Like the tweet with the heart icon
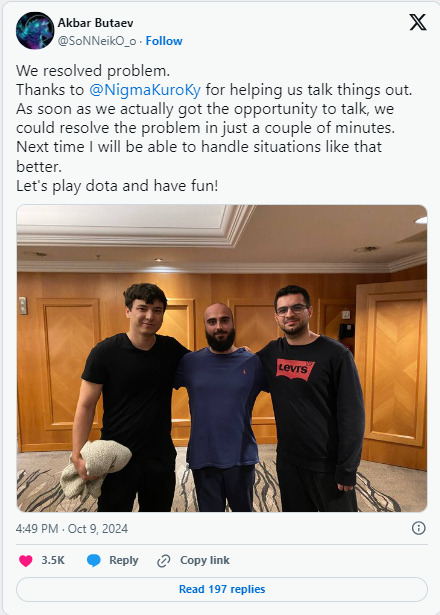440x615 pixels. pyautogui.click(x=26, y=560)
